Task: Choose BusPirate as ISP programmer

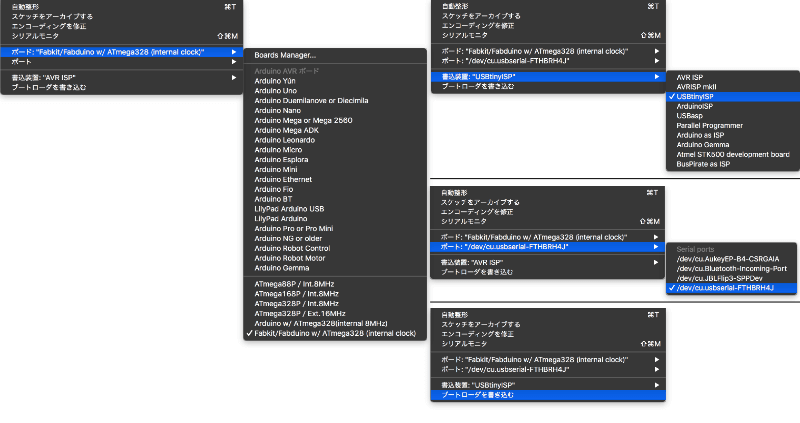Action: (733, 164)
